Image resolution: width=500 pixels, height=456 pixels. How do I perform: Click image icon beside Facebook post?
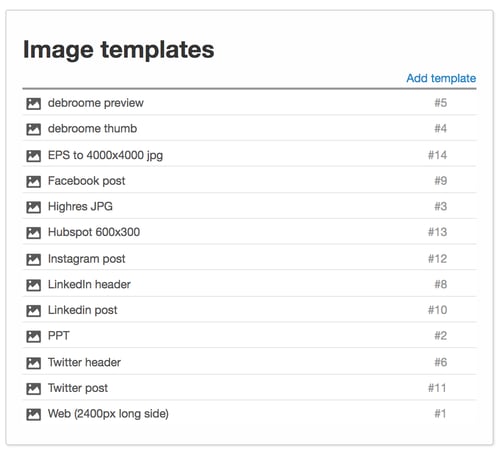click(34, 182)
